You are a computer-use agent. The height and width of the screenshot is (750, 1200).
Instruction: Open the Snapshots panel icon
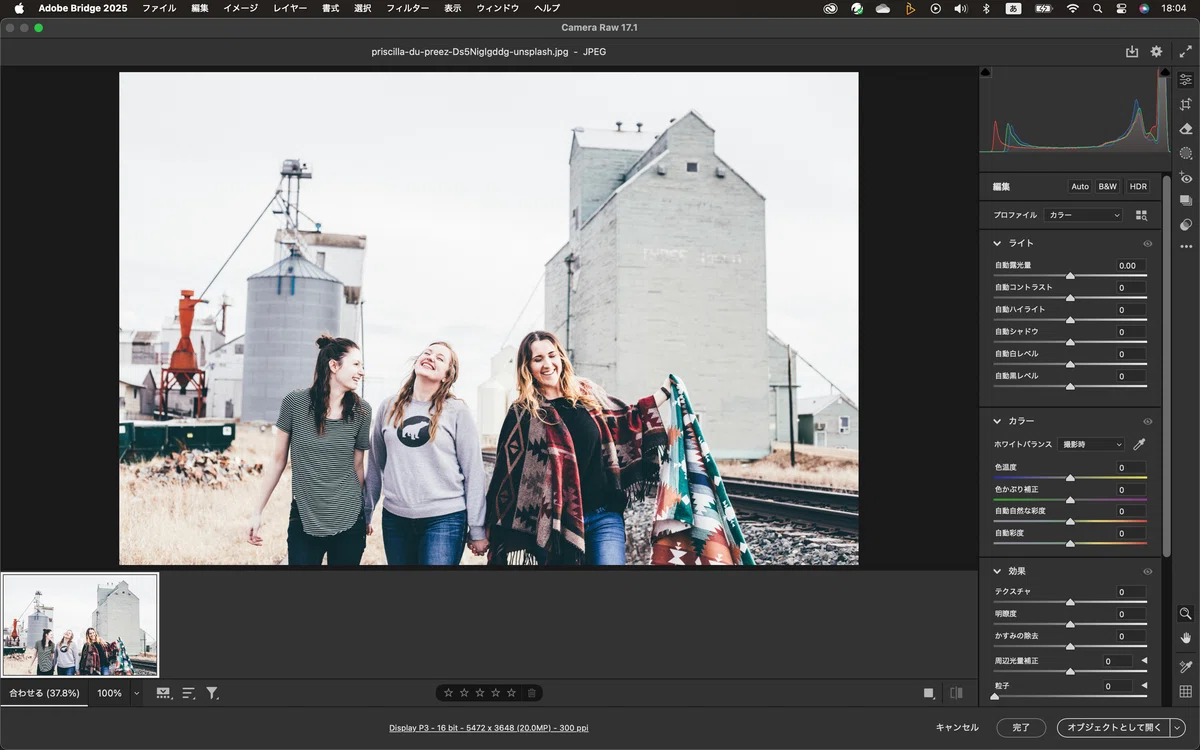tap(1186, 201)
